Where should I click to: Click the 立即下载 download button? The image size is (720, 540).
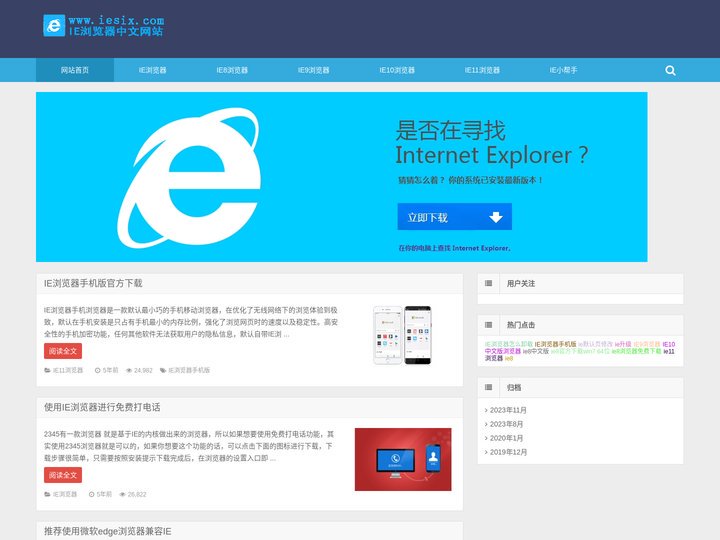pos(455,217)
